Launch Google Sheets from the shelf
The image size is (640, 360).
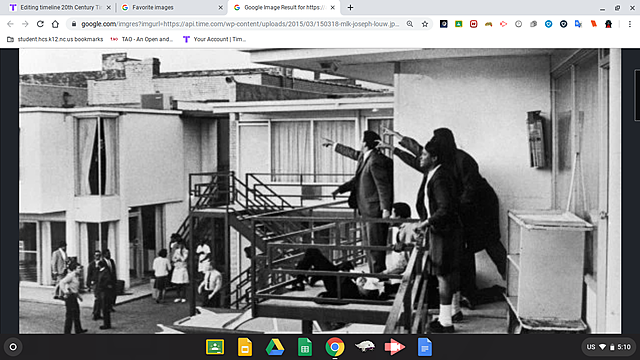click(304, 347)
